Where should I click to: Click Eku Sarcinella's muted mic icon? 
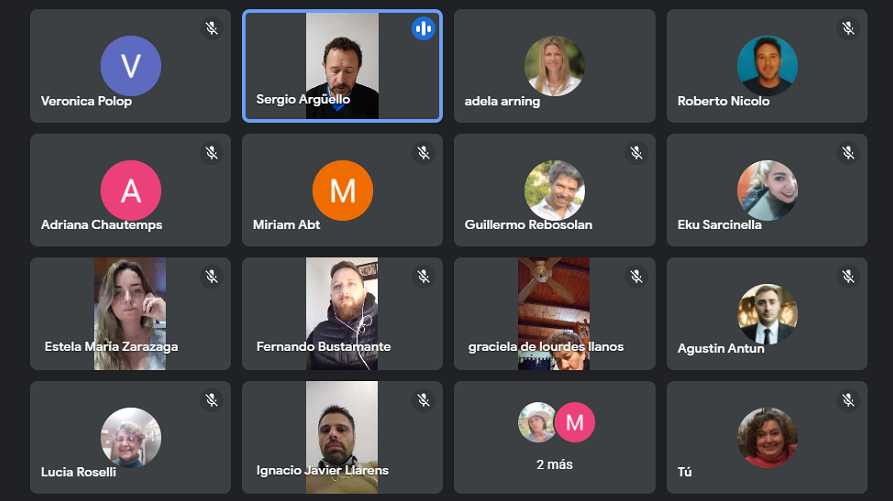click(848, 152)
